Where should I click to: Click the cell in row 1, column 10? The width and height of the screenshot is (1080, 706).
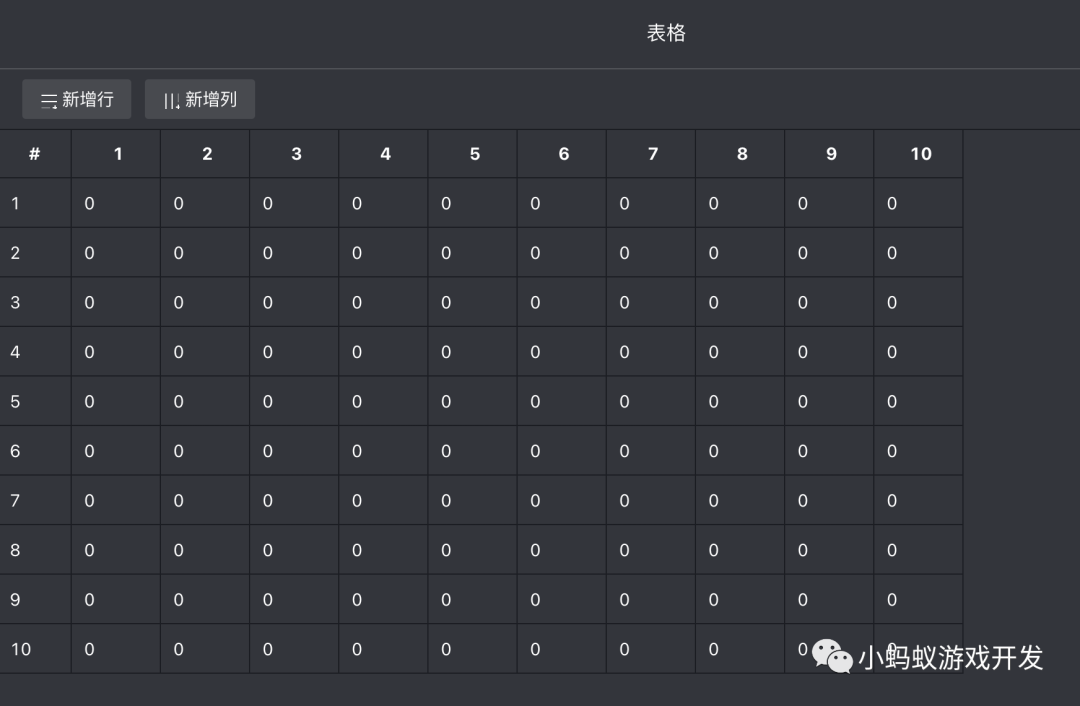pos(919,203)
